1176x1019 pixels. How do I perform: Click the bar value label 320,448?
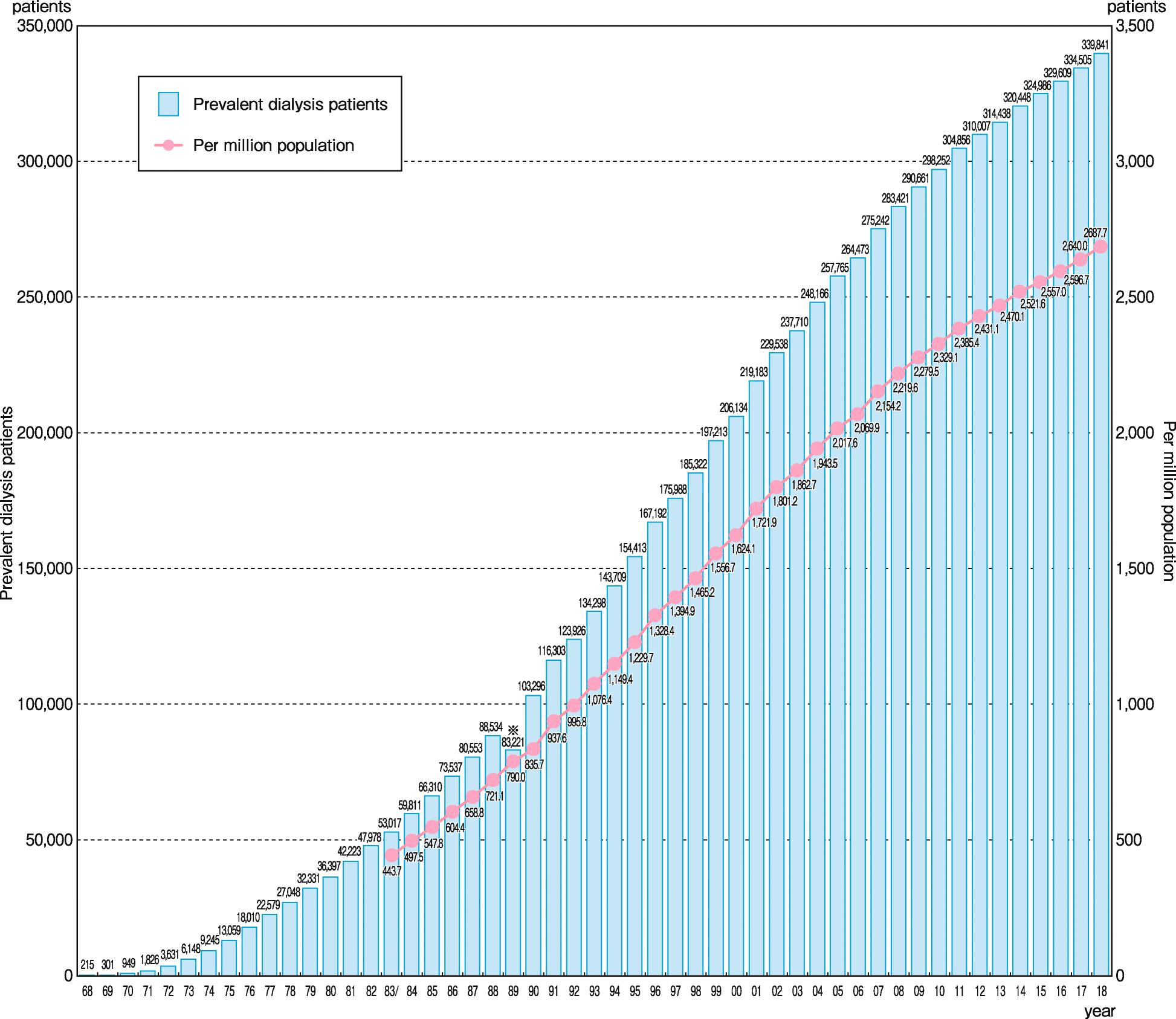coord(1016,98)
